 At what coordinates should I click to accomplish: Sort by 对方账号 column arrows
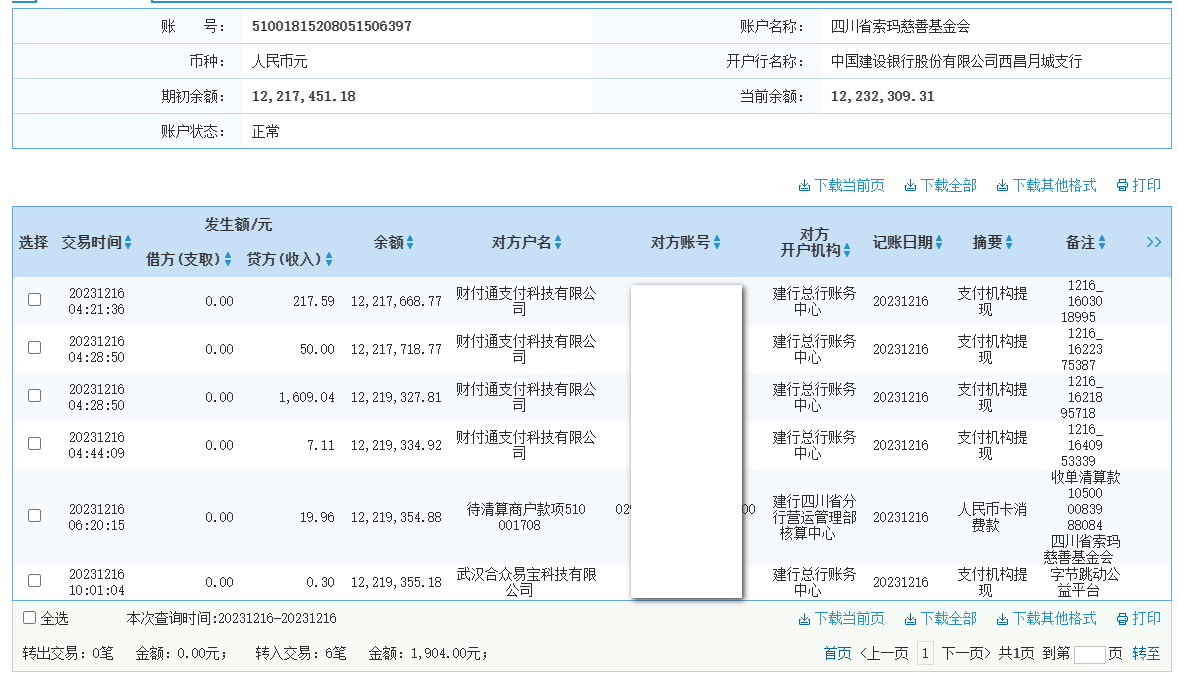tap(717, 242)
